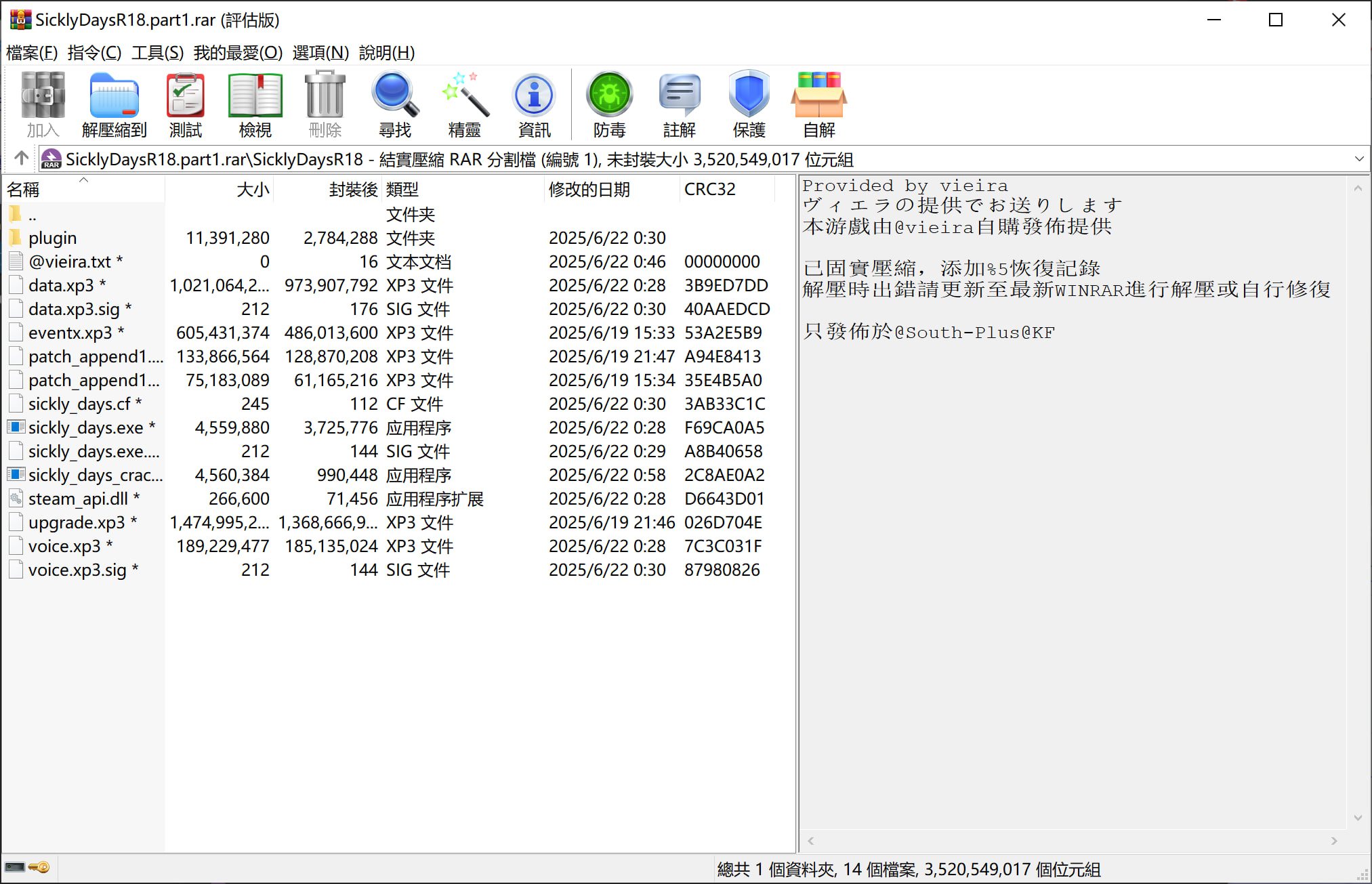1372x884 pixels.
Task: Open the 工具(S) Tools menu
Action: tap(157, 53)
